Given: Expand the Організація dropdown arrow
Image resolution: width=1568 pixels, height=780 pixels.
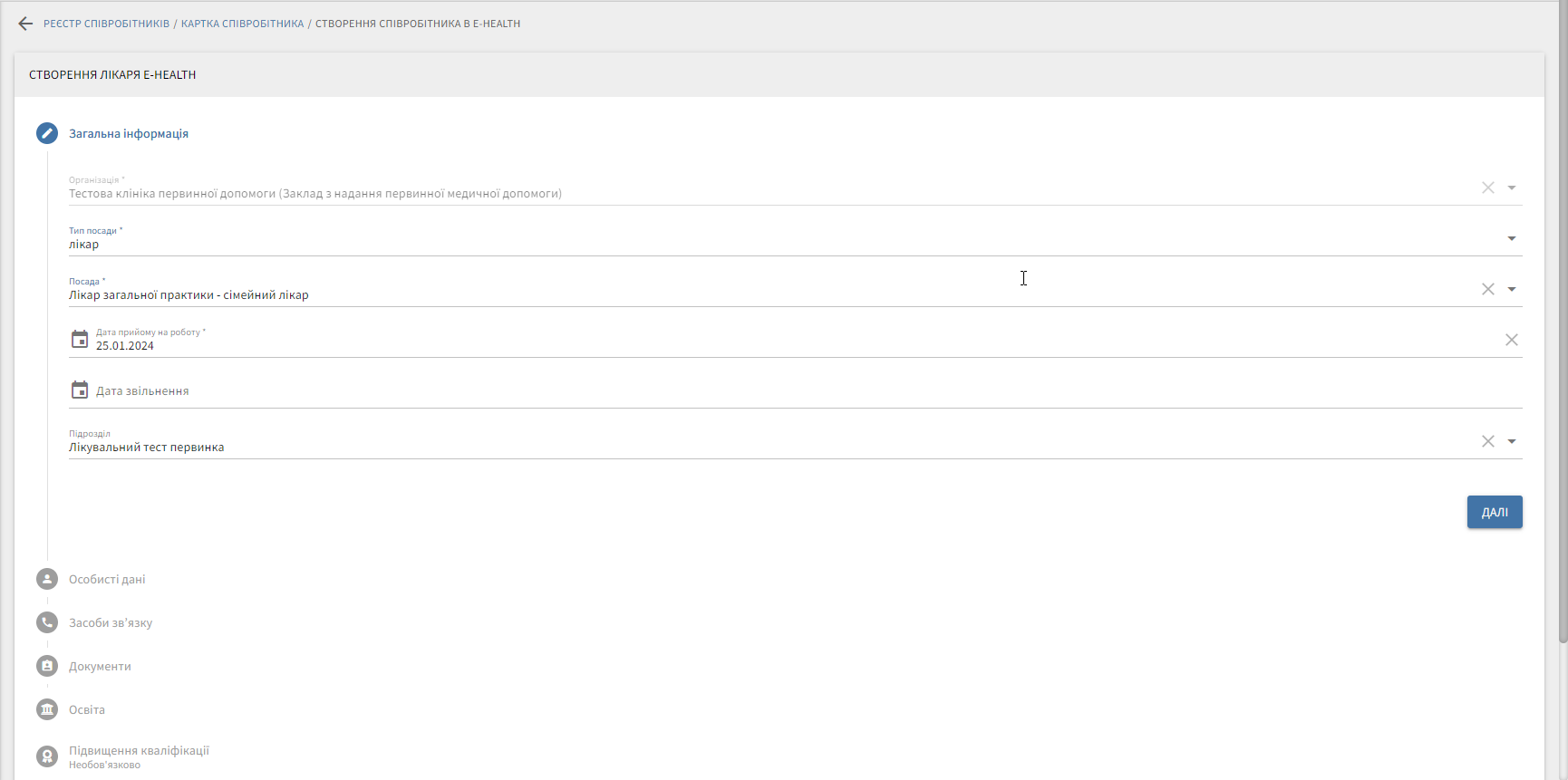Looking at the screenshot, I should click(1511, 188).
